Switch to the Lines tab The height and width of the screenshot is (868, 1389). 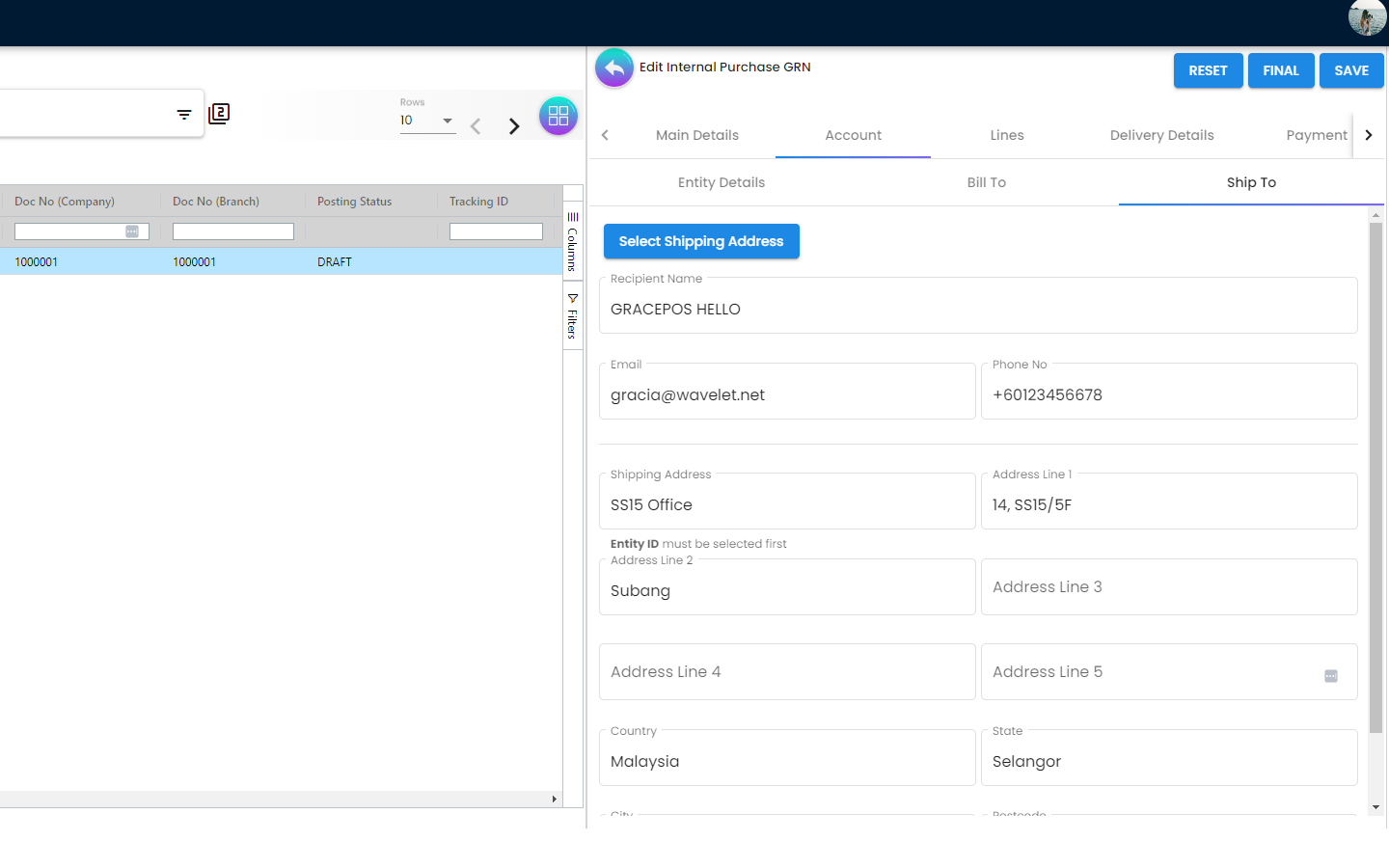(1006, 135)
